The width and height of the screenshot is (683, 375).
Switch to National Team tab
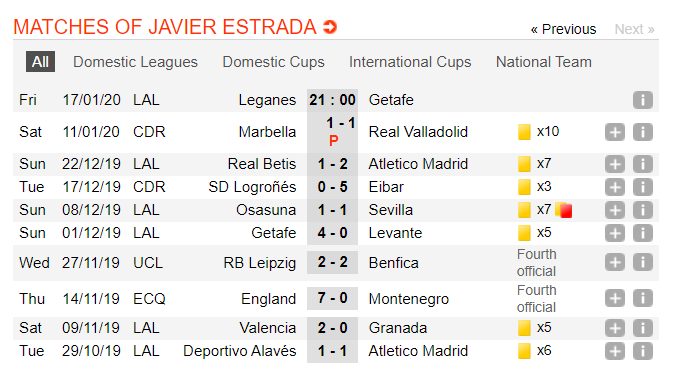click(544, 62)
